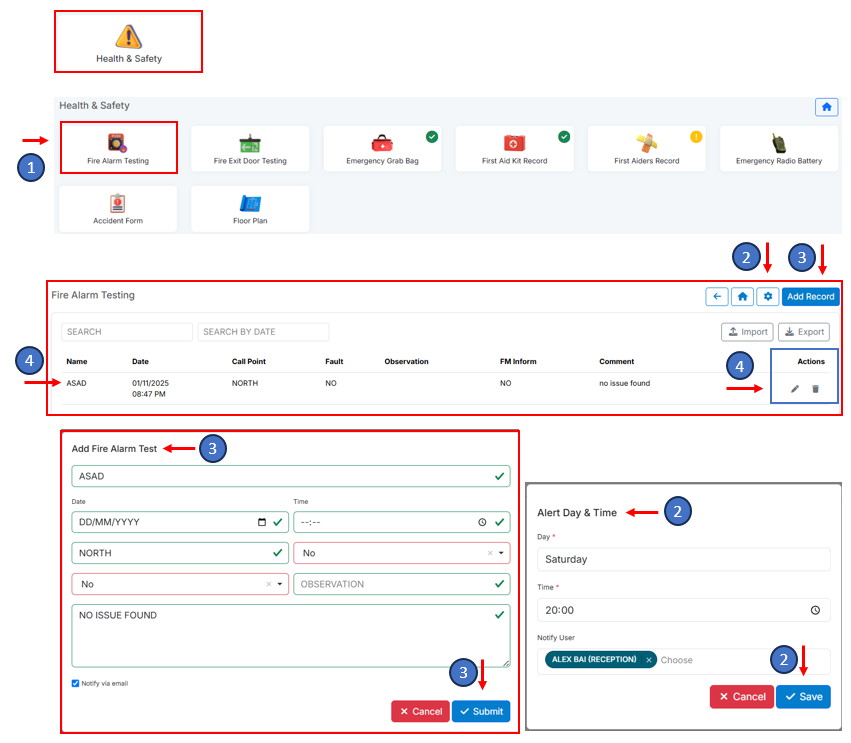
Task: Open the Emergency Grab Bag tile
Action: (x=382, y=148)
